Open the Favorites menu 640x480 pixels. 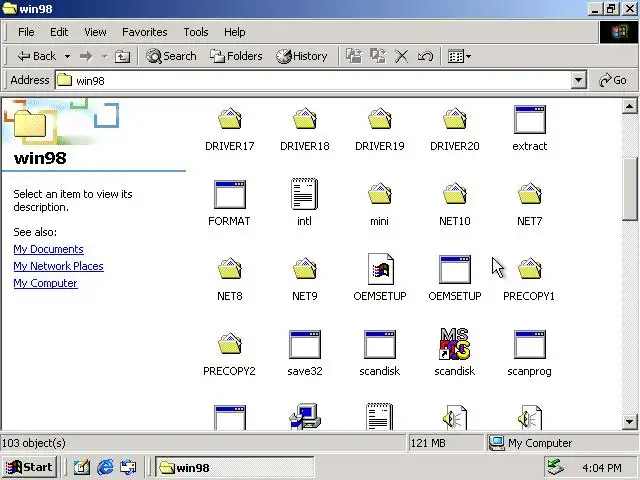pyautogui.click(x=144, y=32)
